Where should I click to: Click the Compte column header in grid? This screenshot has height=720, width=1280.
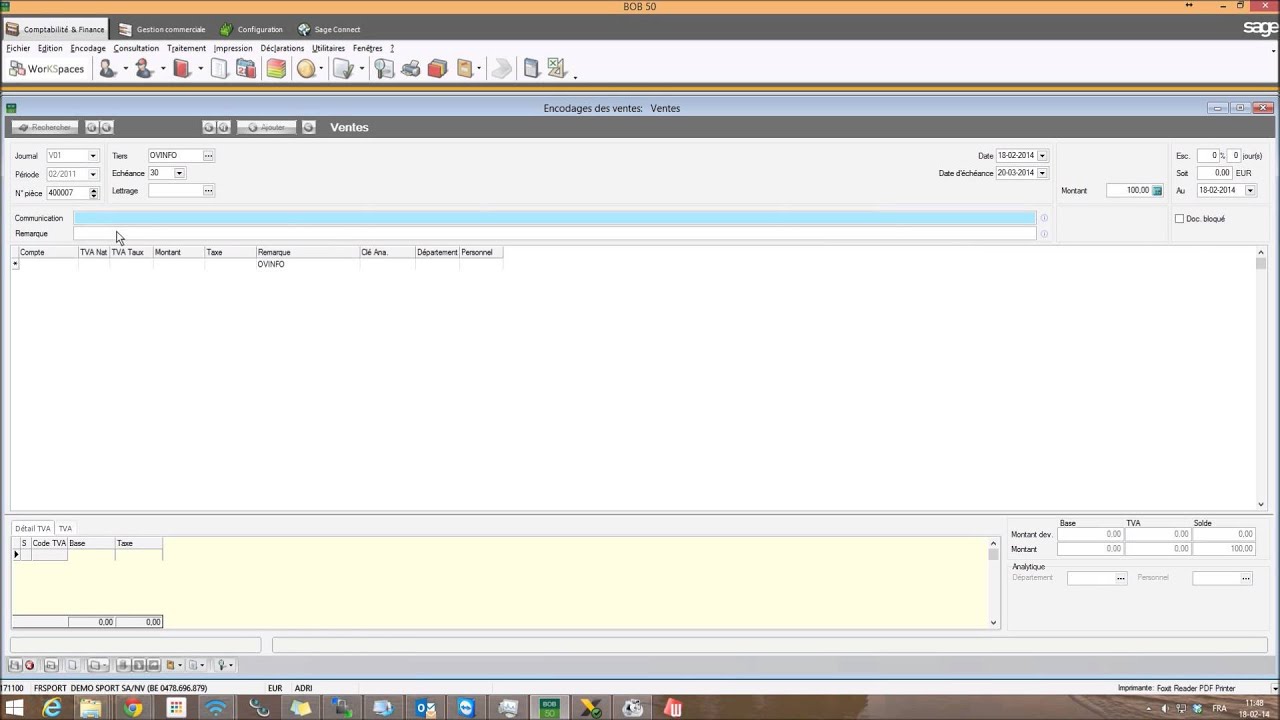[x=48, y=252]
